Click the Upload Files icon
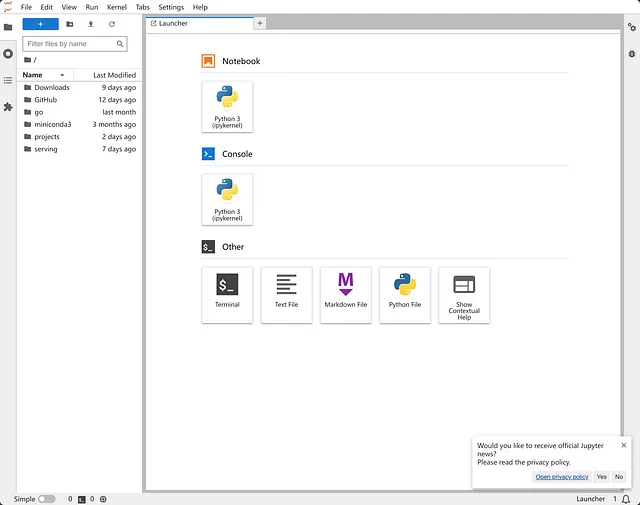The width and height of the screenshot is (640, 505). coord(91,24)
